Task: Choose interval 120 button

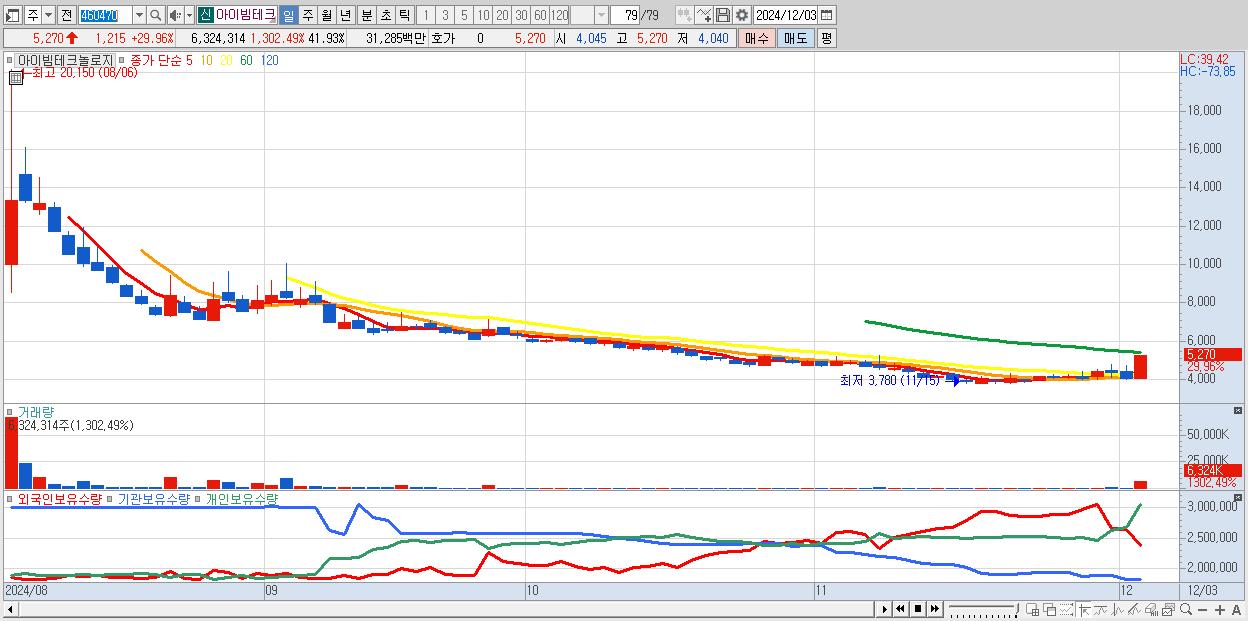Action: click(x=559, y=16)
